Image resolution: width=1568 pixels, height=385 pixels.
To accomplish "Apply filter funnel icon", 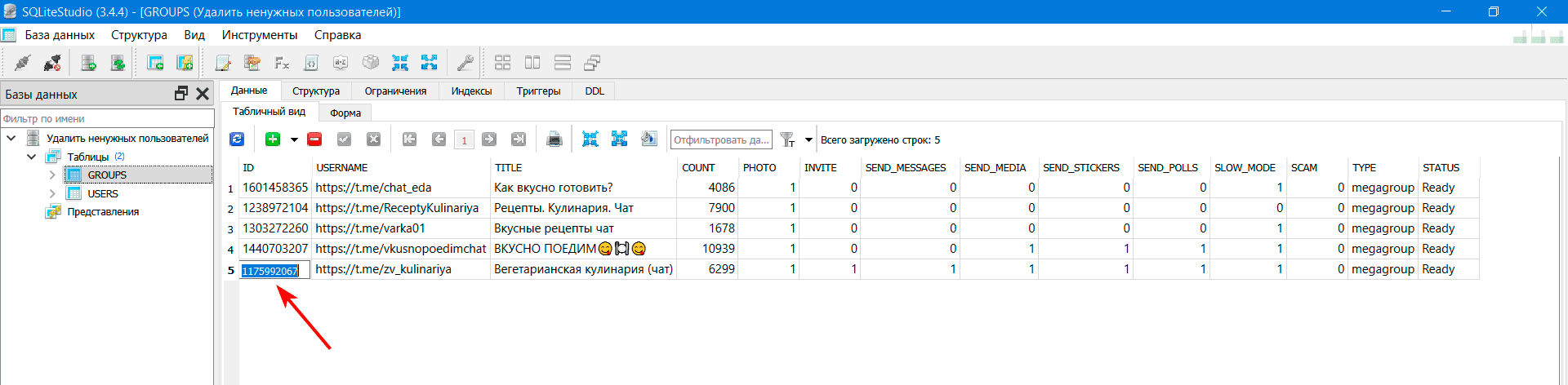I will pos(787,139).
